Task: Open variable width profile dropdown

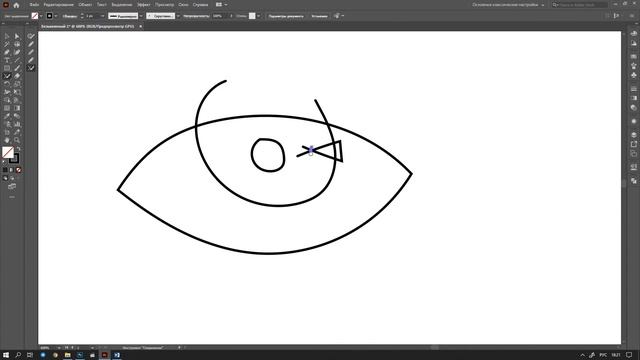Action: click(x=141, y=16)
